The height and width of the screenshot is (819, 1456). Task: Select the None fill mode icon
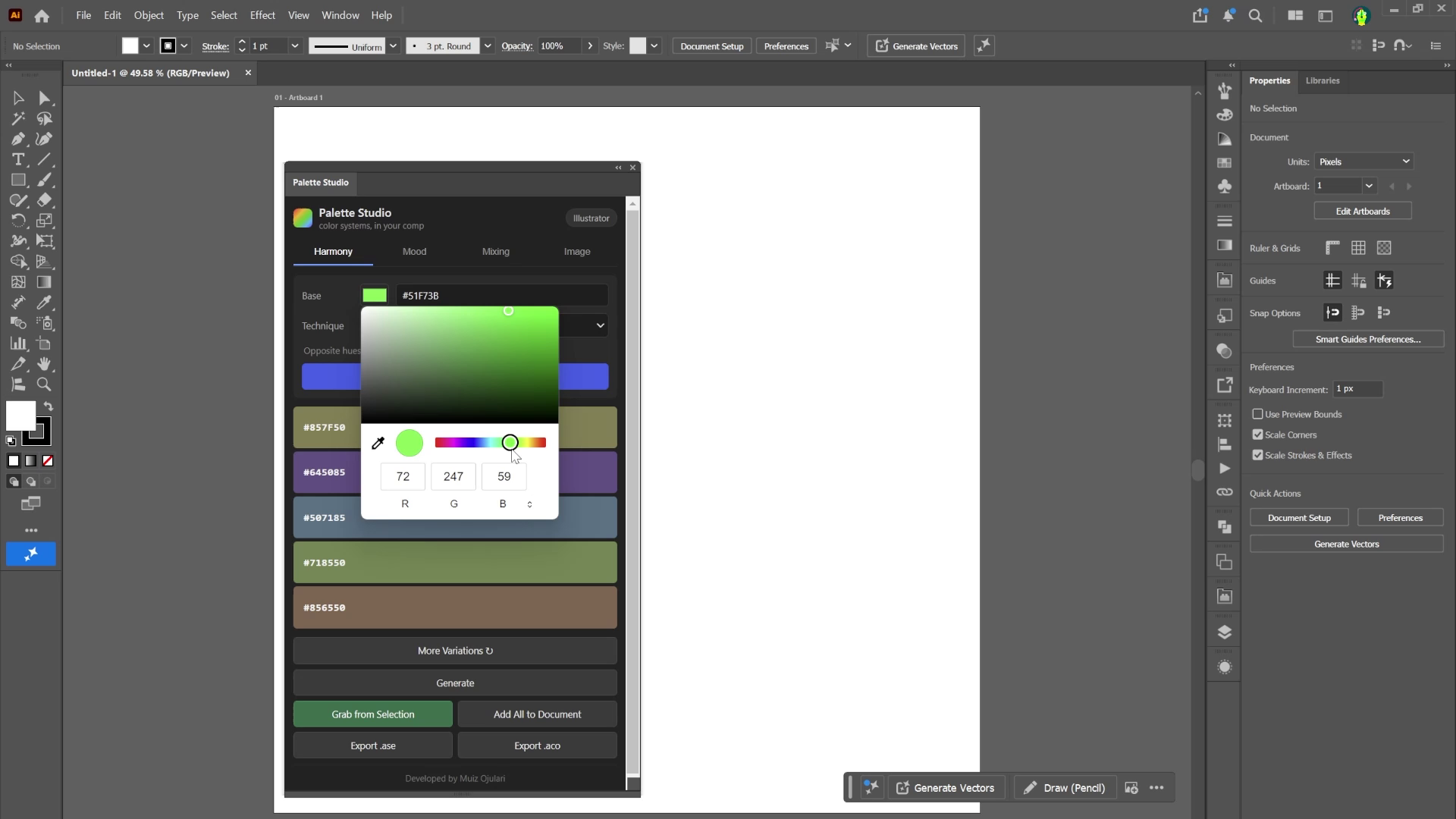48,461
